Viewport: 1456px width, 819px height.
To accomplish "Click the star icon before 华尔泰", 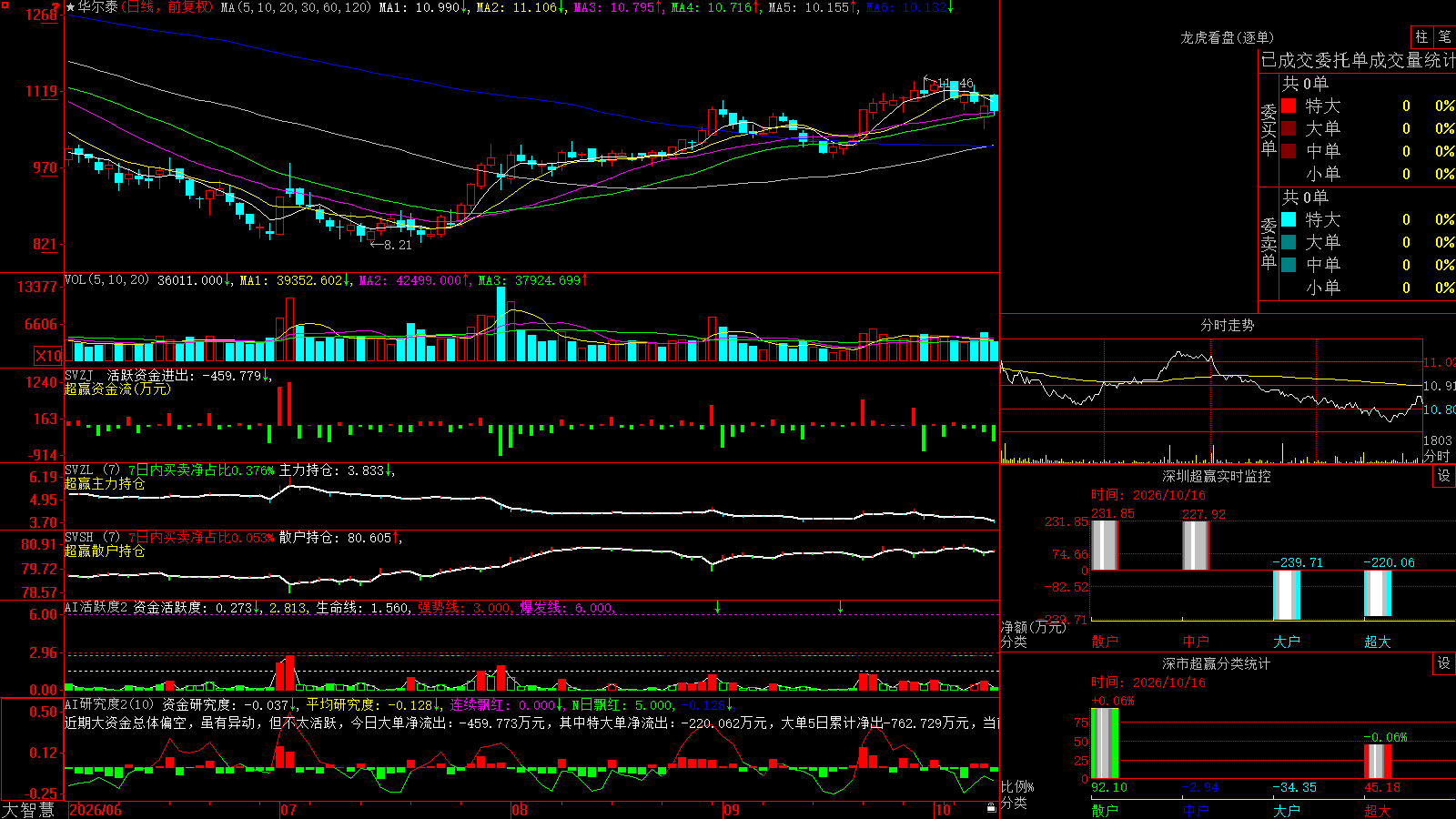I will click(70, 7).
